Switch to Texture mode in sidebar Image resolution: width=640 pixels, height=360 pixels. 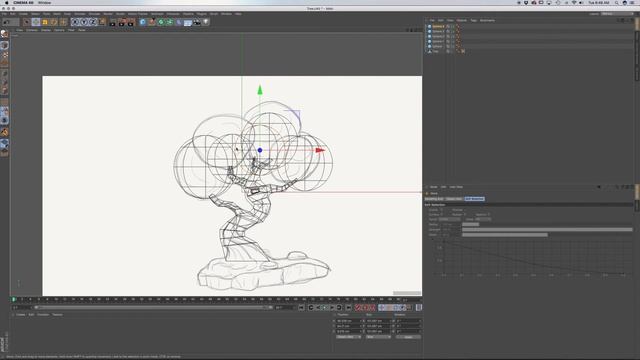[4, 54]
